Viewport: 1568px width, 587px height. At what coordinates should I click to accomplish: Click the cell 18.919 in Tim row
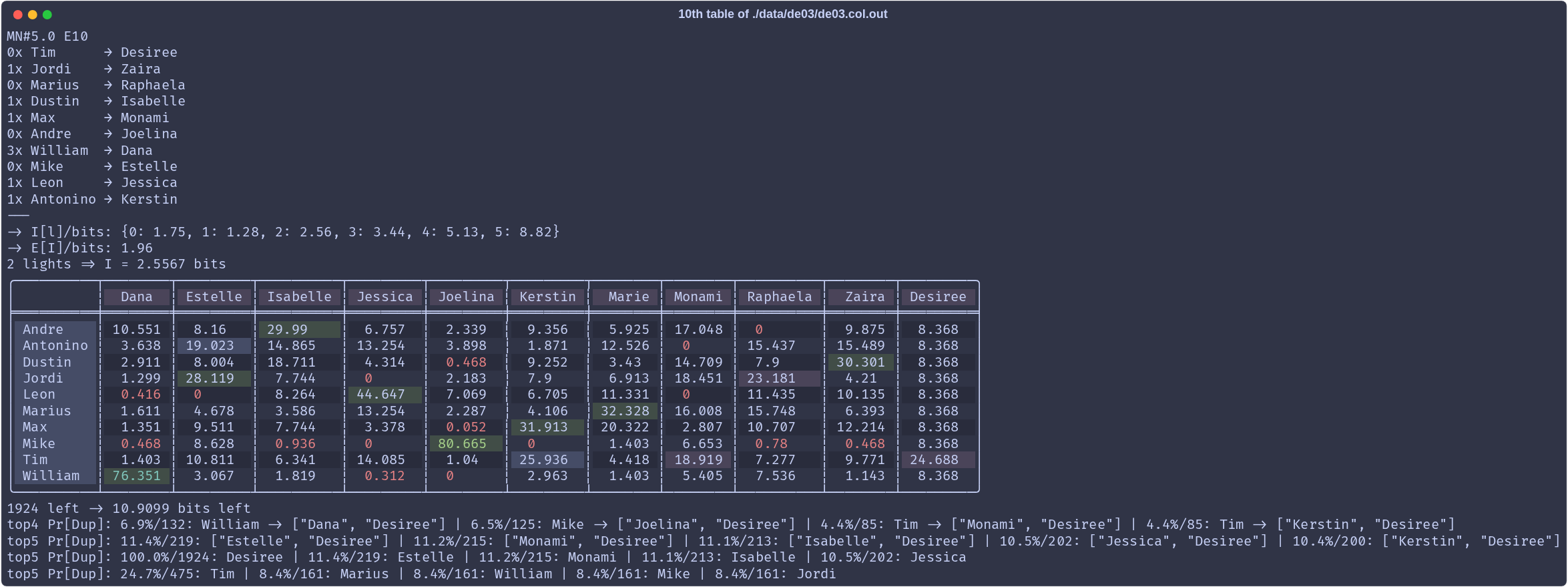[x=698, y=459]
